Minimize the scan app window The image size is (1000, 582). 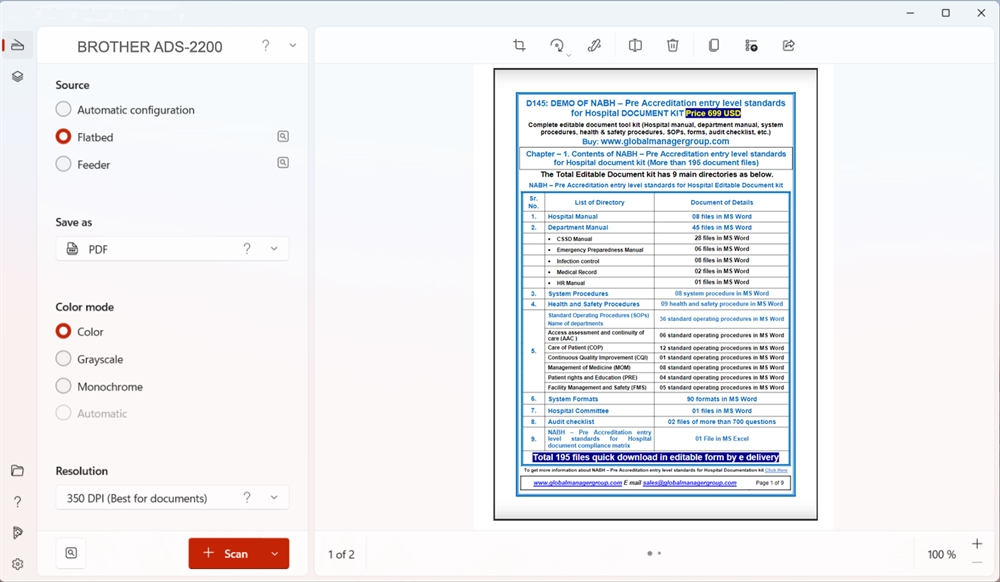coord(911,13)
